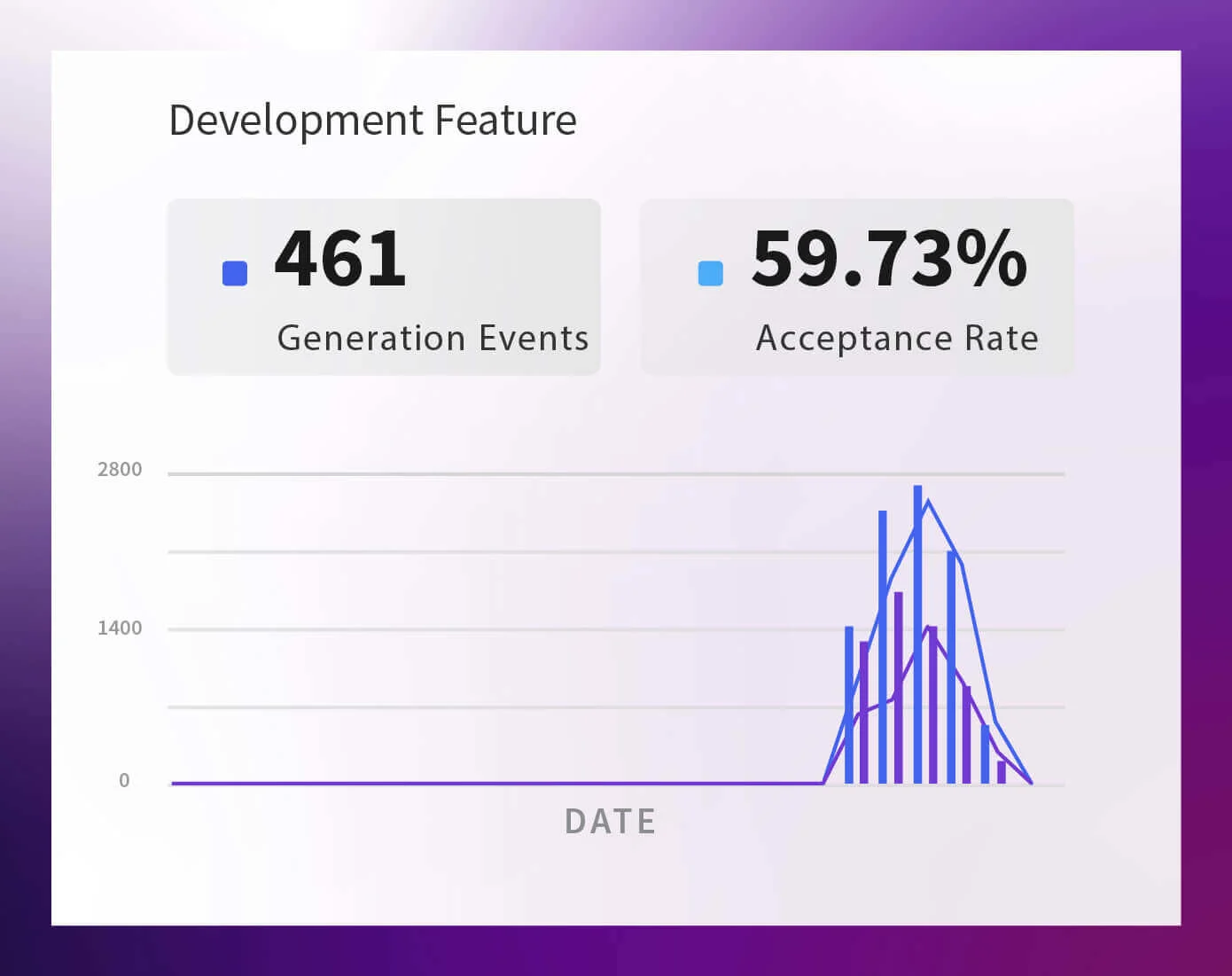Click the blue Generation Events color swatch

(235, 274)
